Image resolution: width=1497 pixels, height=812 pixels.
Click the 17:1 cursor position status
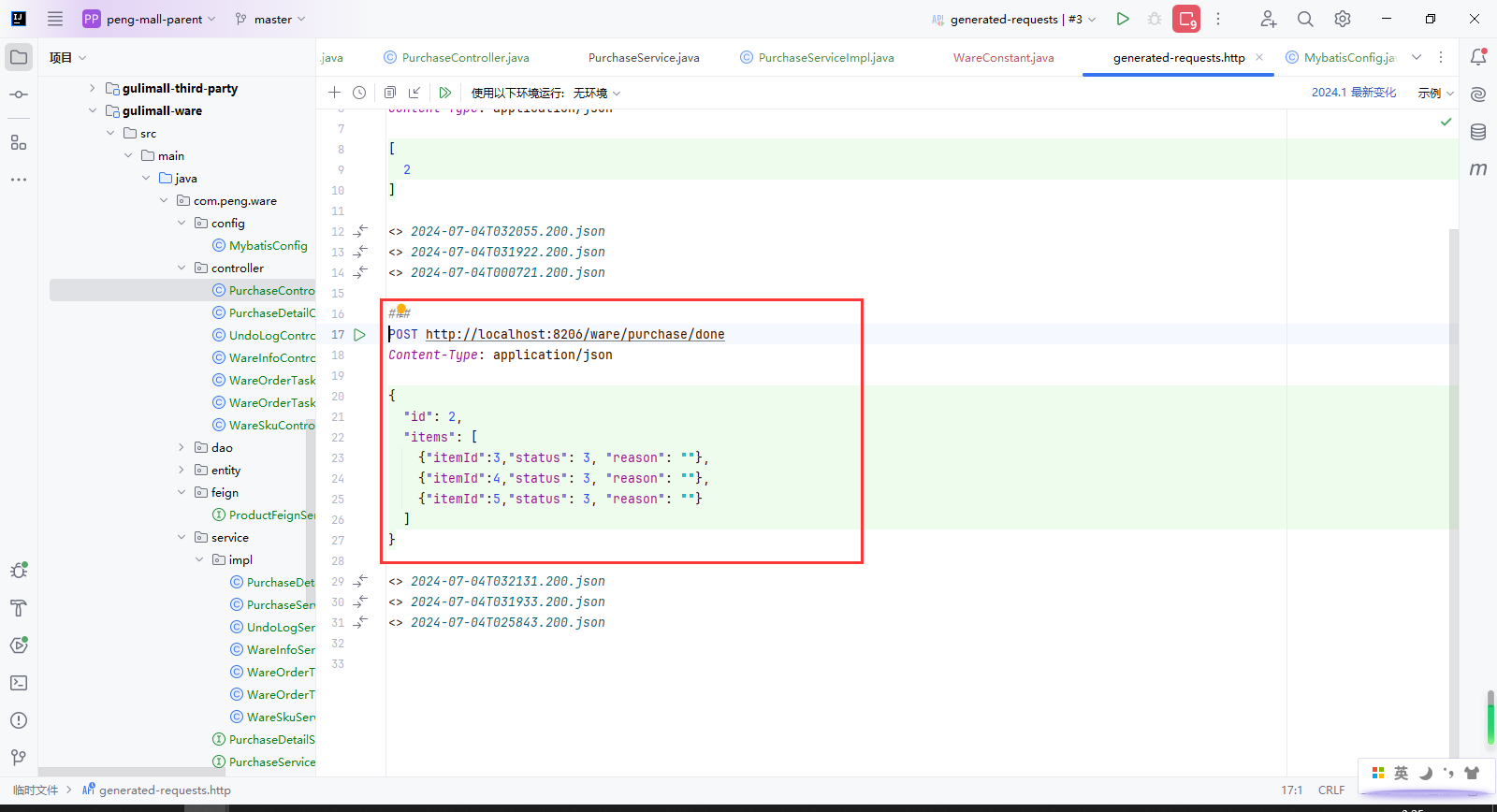[1292, 790]
